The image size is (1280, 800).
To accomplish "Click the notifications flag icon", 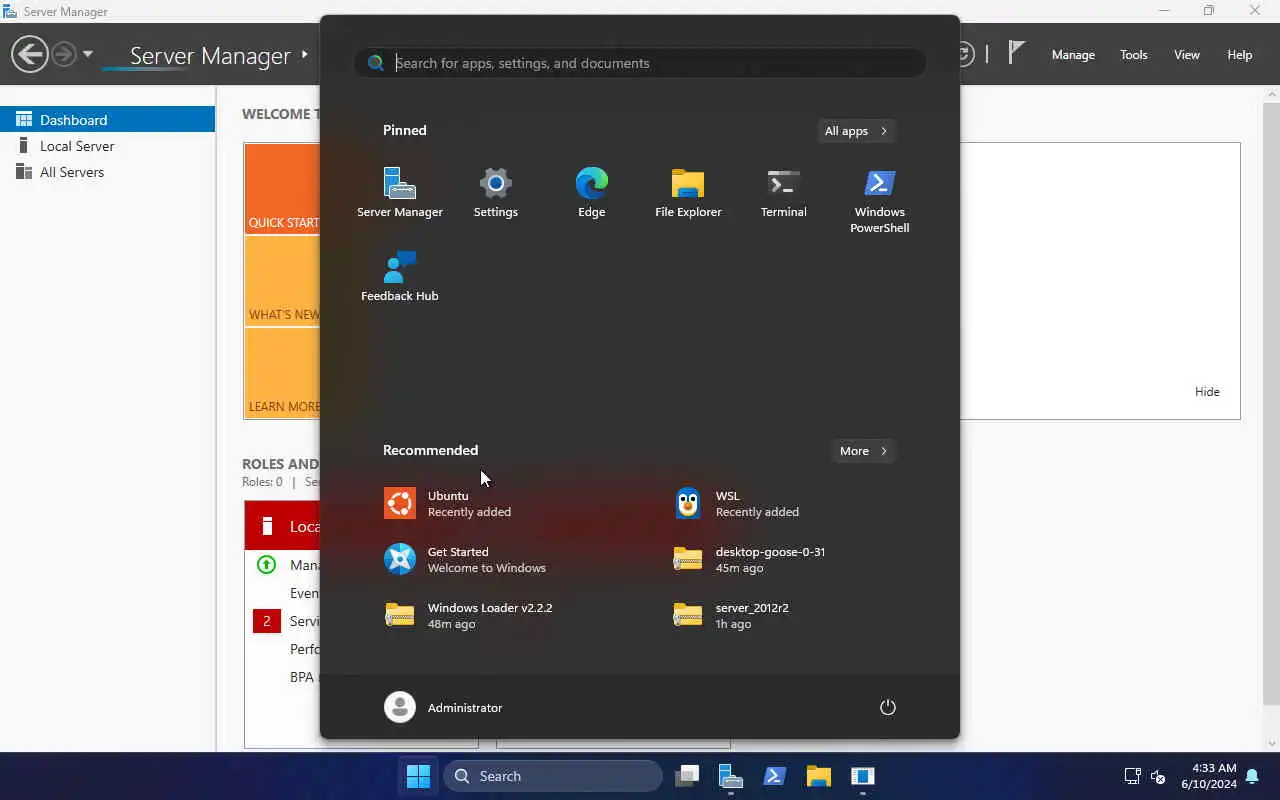I will [1016, 53].
